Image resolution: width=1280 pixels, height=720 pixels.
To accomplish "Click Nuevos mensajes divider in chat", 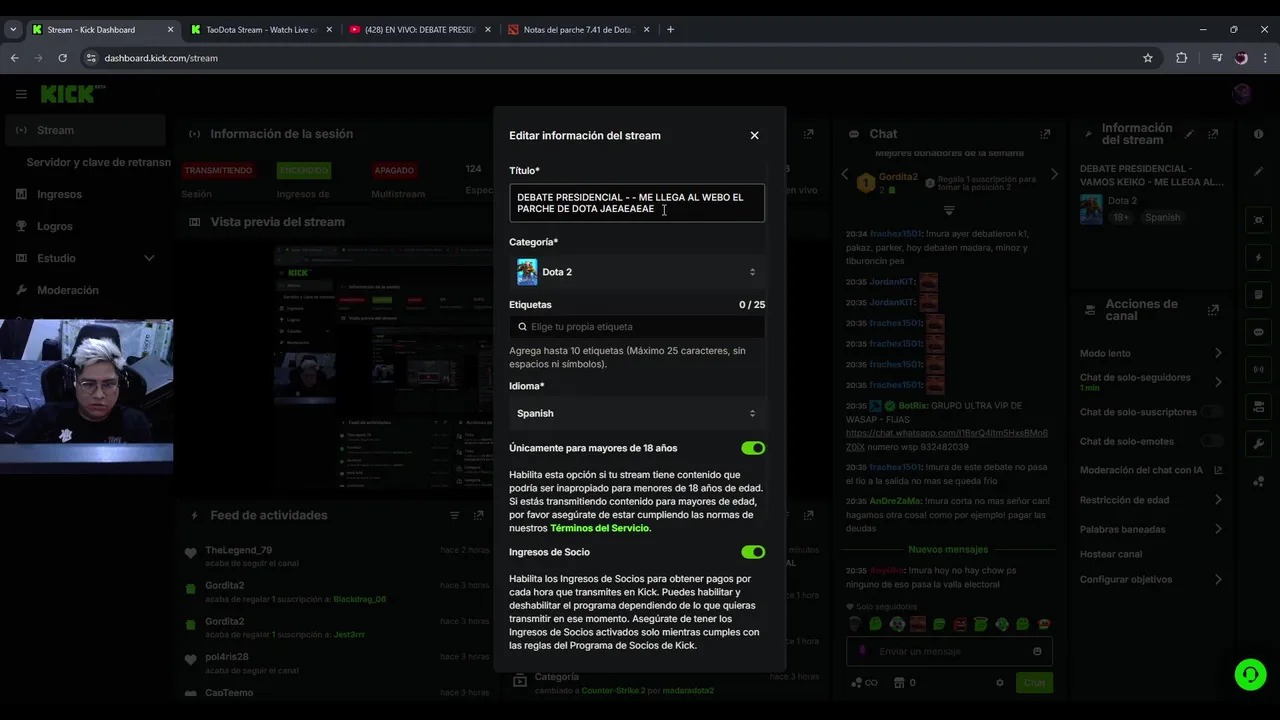I will [948, 549].
